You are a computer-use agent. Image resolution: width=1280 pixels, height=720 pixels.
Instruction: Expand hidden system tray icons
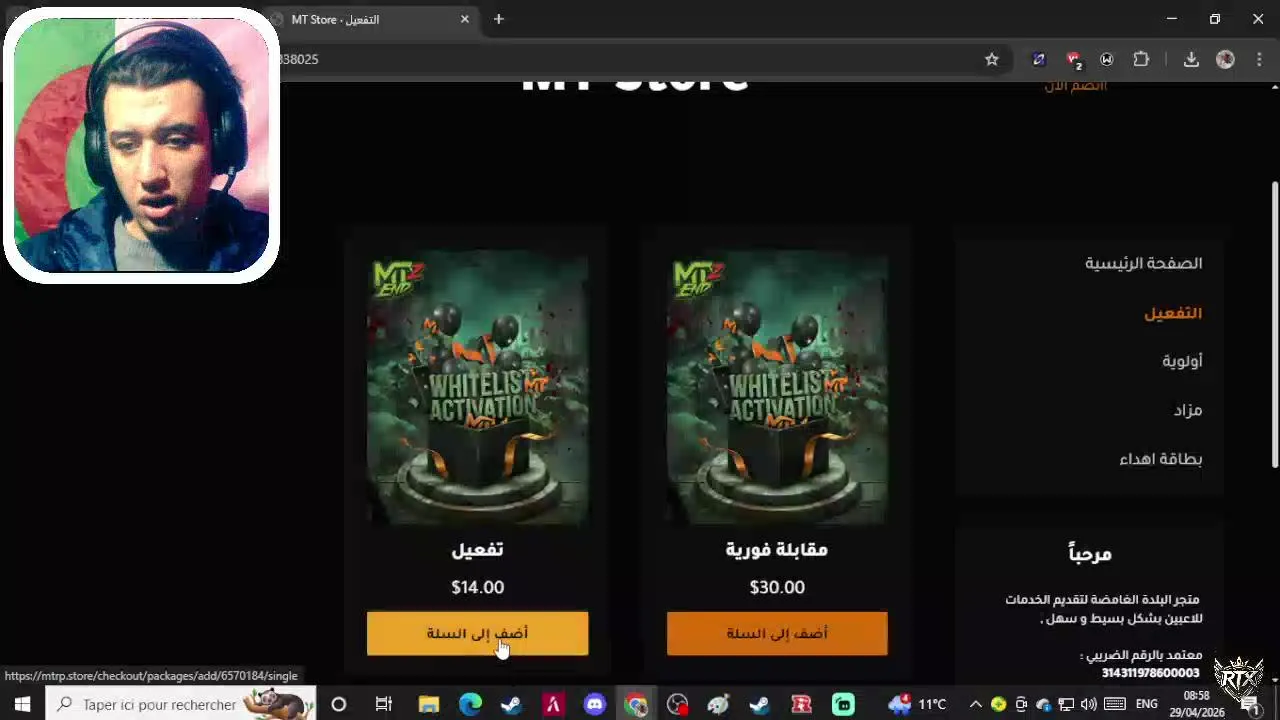(976, 704)
